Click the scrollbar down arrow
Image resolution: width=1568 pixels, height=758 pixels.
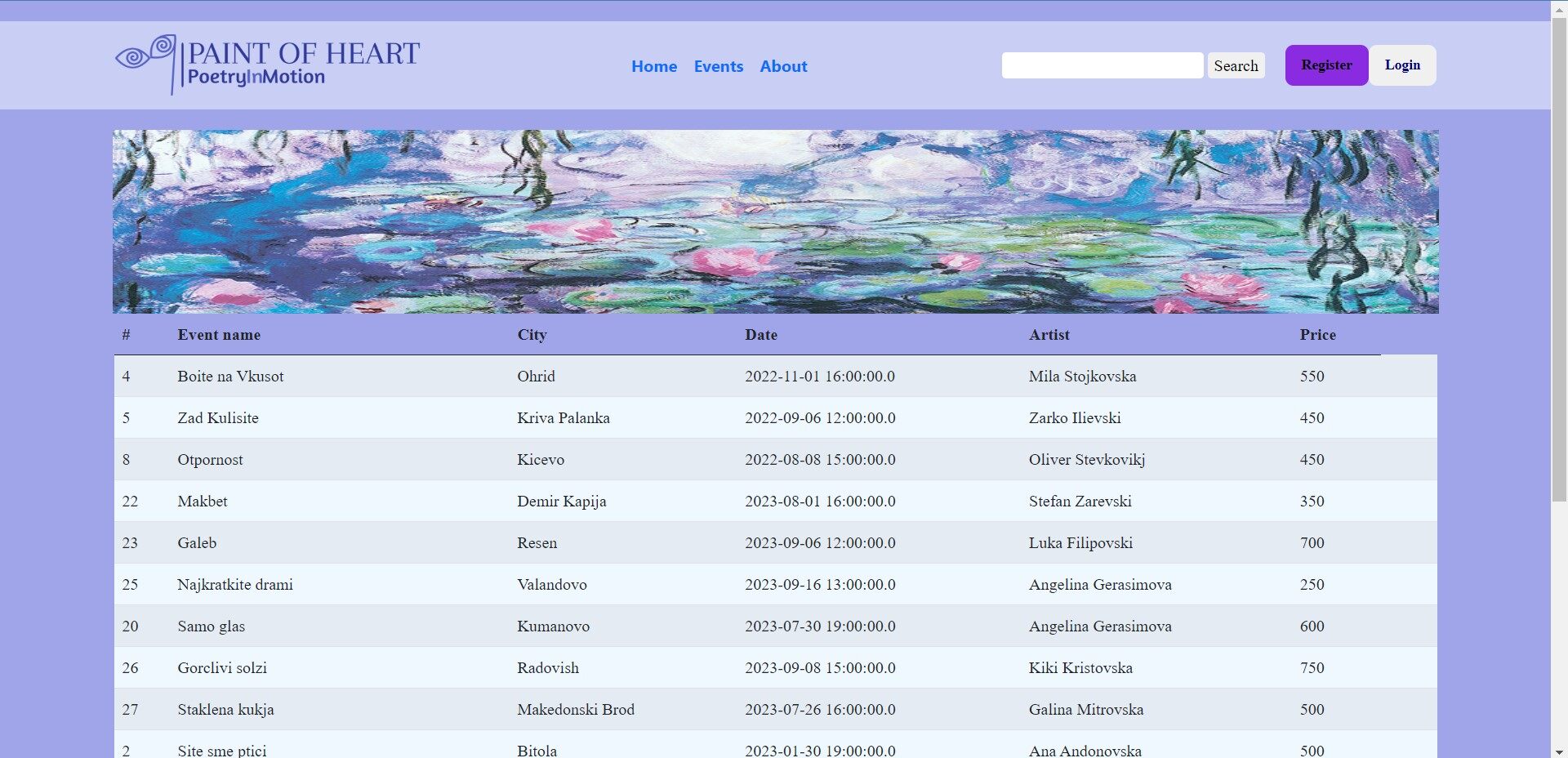coord(1559,751)
